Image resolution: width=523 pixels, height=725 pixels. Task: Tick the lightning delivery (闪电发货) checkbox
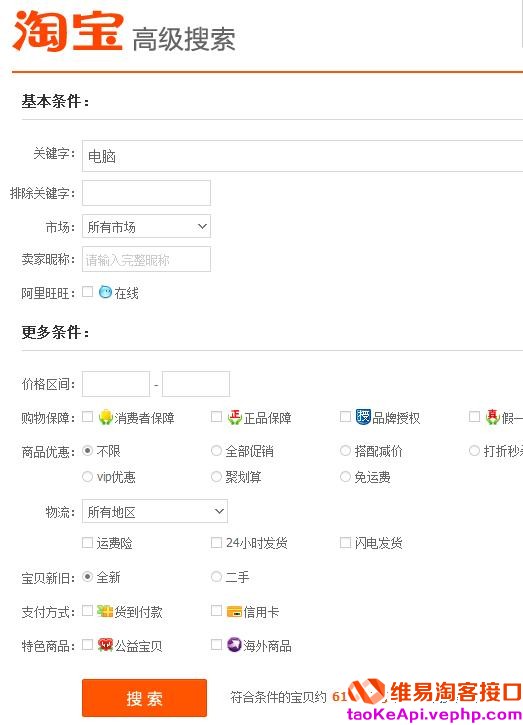point(345,542)
